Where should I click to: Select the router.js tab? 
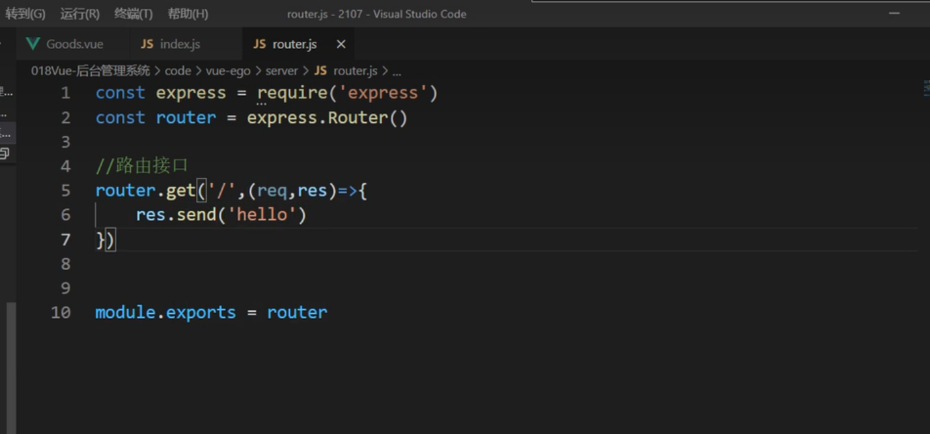click(x=294, y=44)
